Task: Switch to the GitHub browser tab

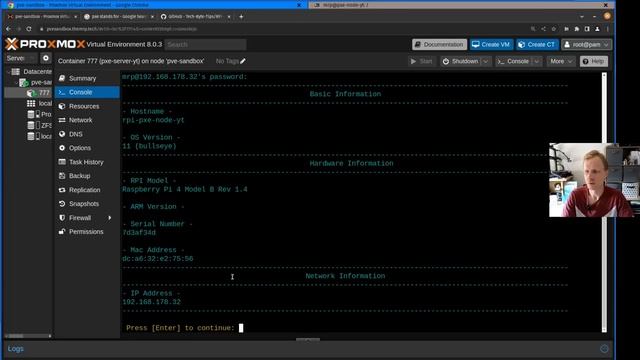Action: pyautogui.click(x=195, y=17)
